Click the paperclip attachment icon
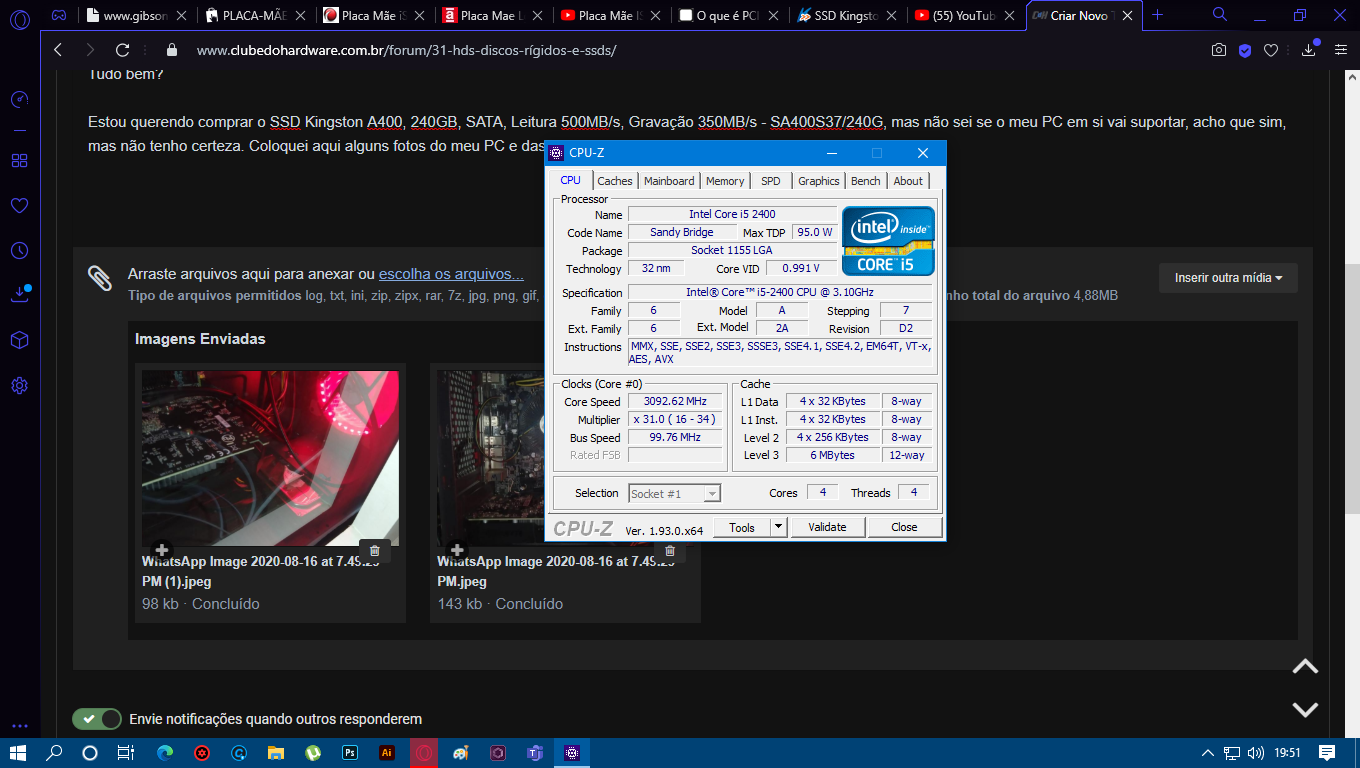The width and height of the screenshot is (1360, 768). tap(99, 278)
